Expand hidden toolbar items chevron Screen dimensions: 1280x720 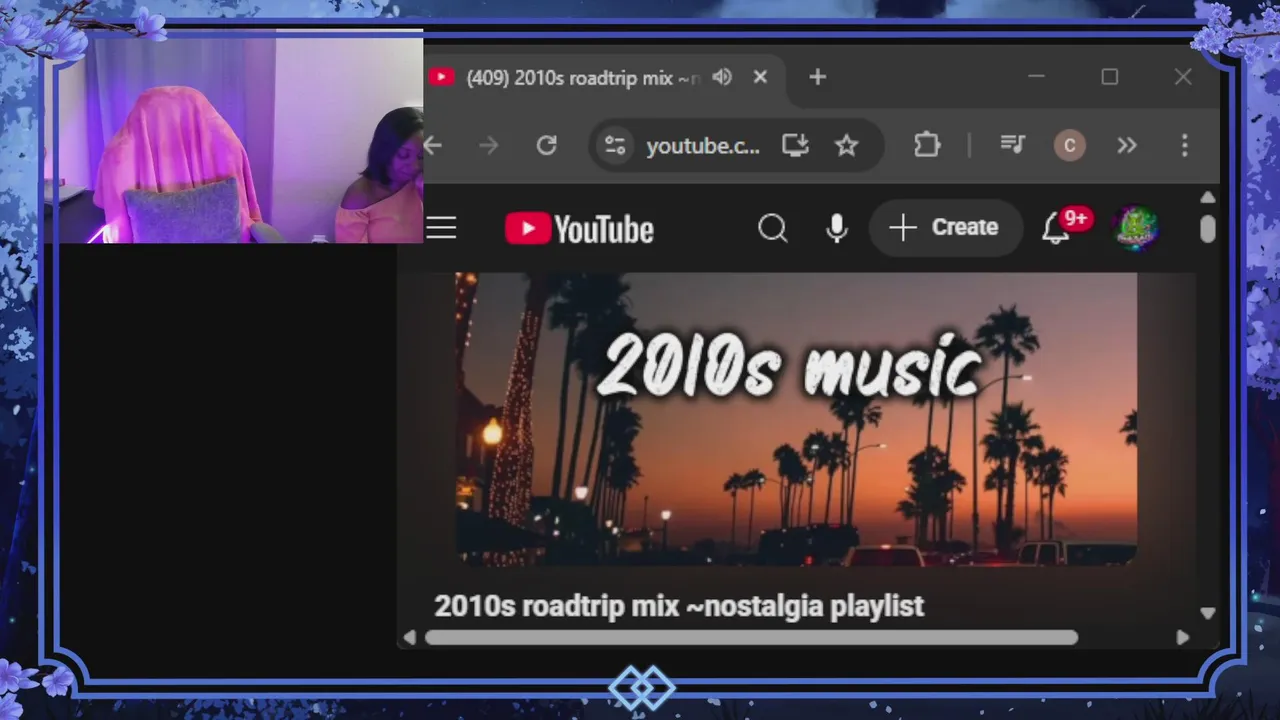tap(1127, 146)
